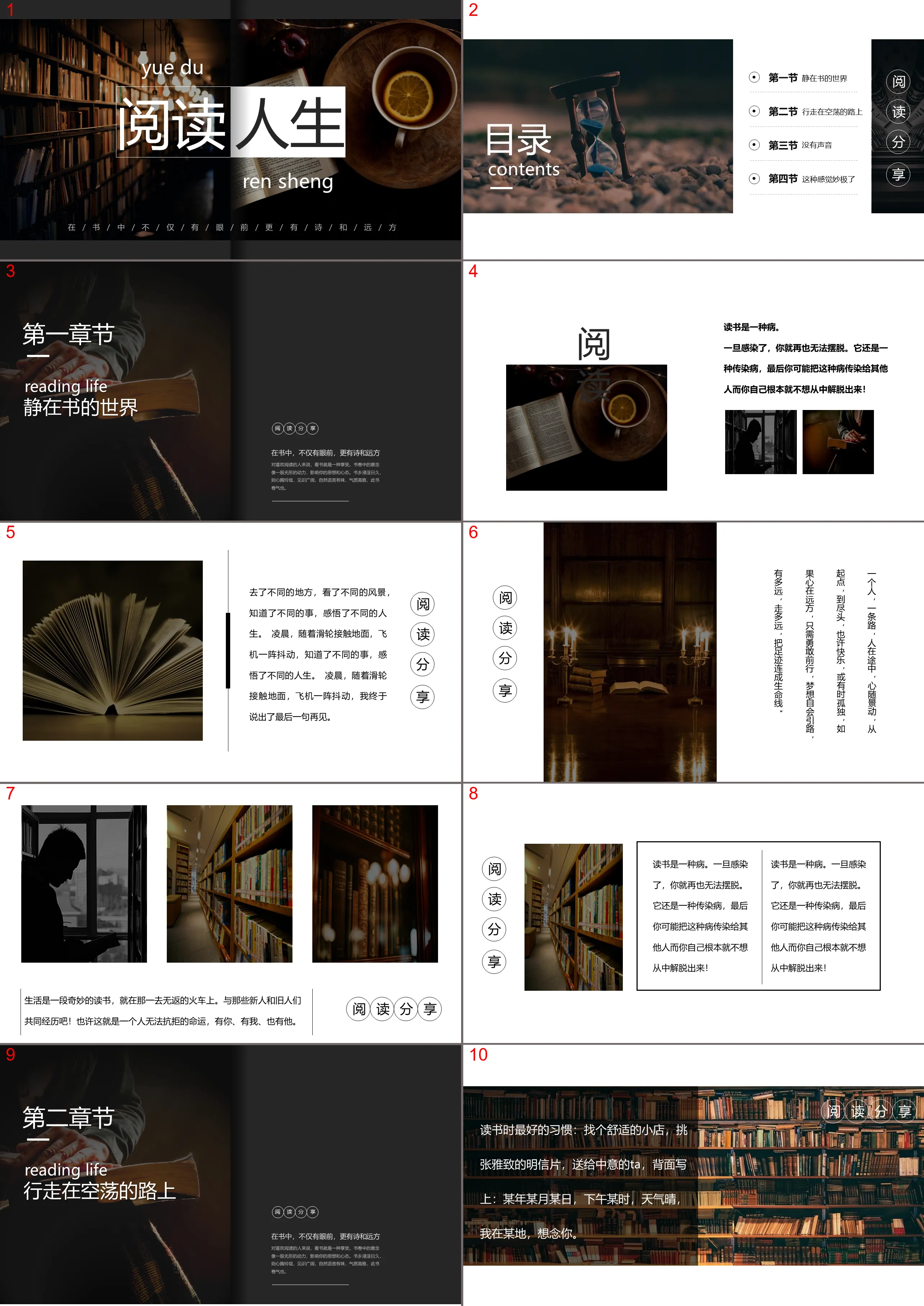The height and width of the screenshot is (1306, 924).
Task: Click the 读书是一种病。 line on slide 4
Action: click(x=751, y=327)
